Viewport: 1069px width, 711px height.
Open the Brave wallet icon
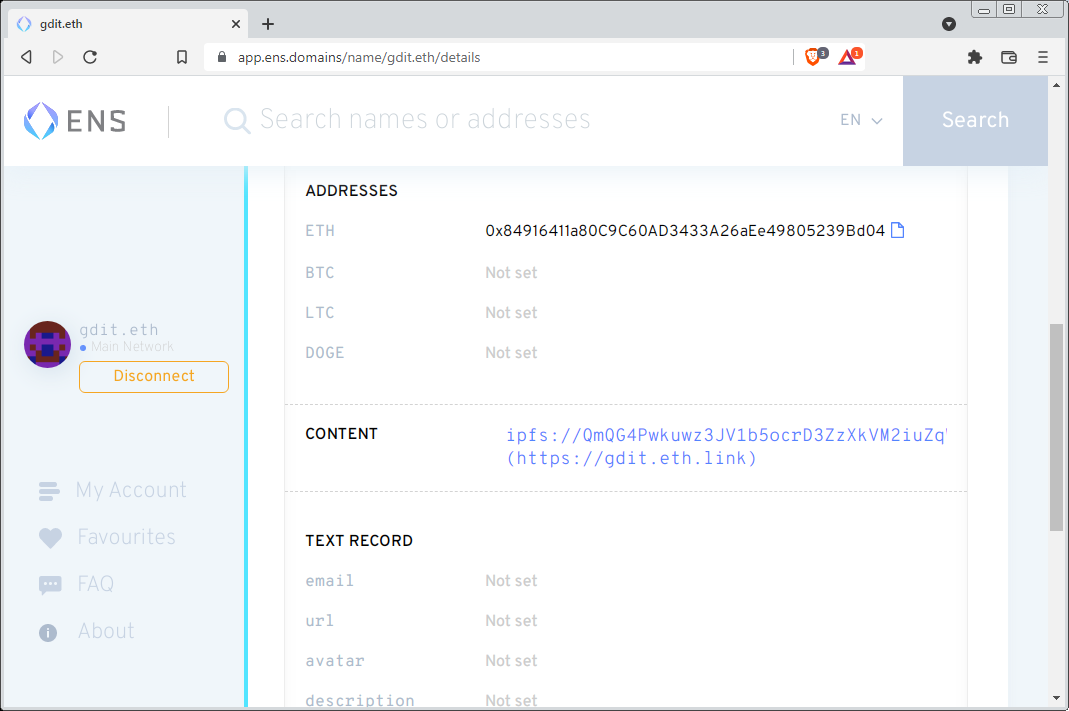[x=1008, y=57]
